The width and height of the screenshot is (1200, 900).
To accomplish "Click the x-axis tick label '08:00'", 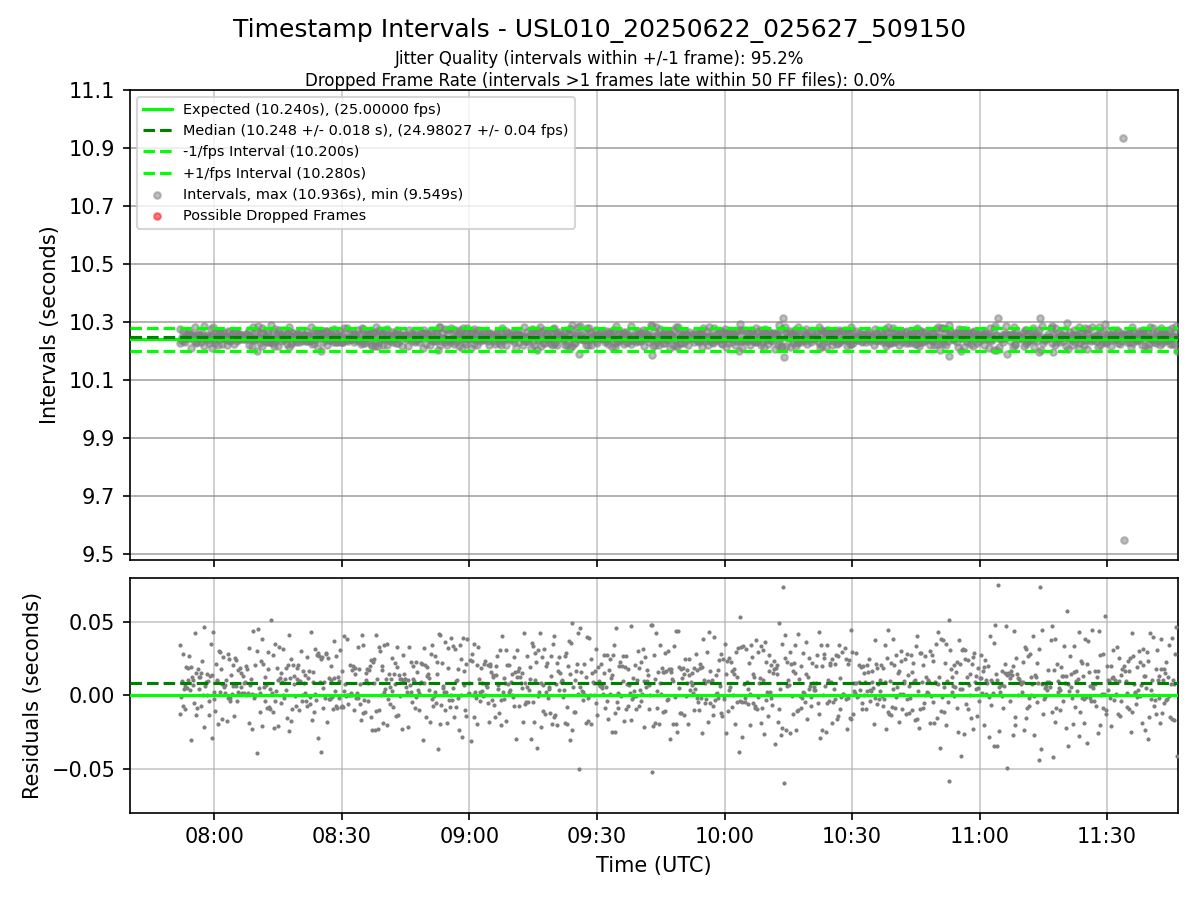I will click(x=214, y=834).
